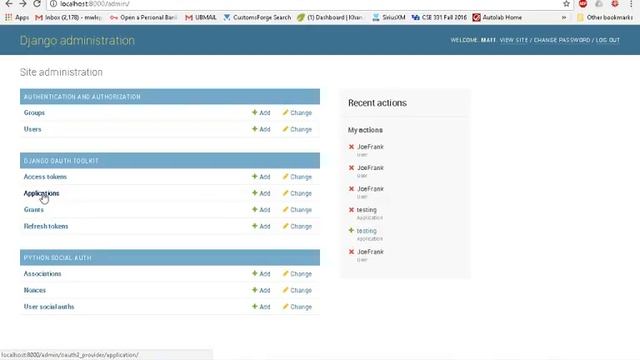Open Applications model list
This screenshot has width=640, height=360.
(41, 193)
